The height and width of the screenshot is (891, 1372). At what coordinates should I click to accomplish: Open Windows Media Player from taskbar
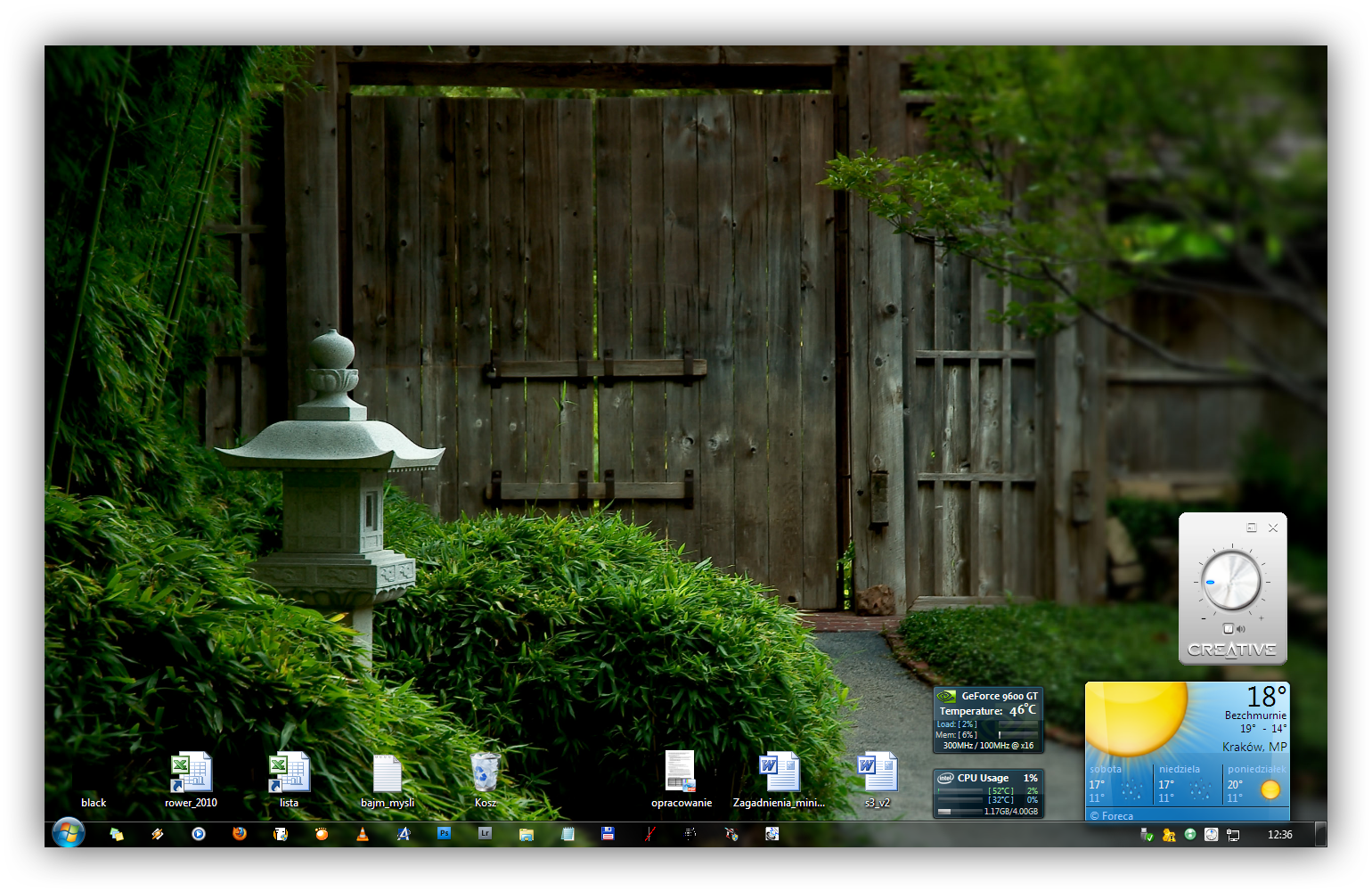coord(199,834)
